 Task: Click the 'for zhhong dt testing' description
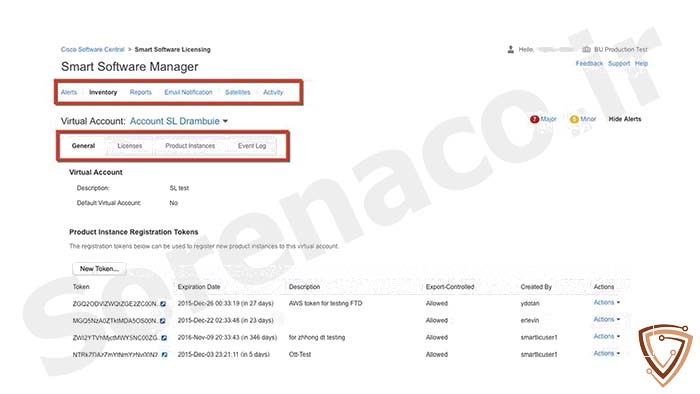pyautogui.click(x=317, y=337)
